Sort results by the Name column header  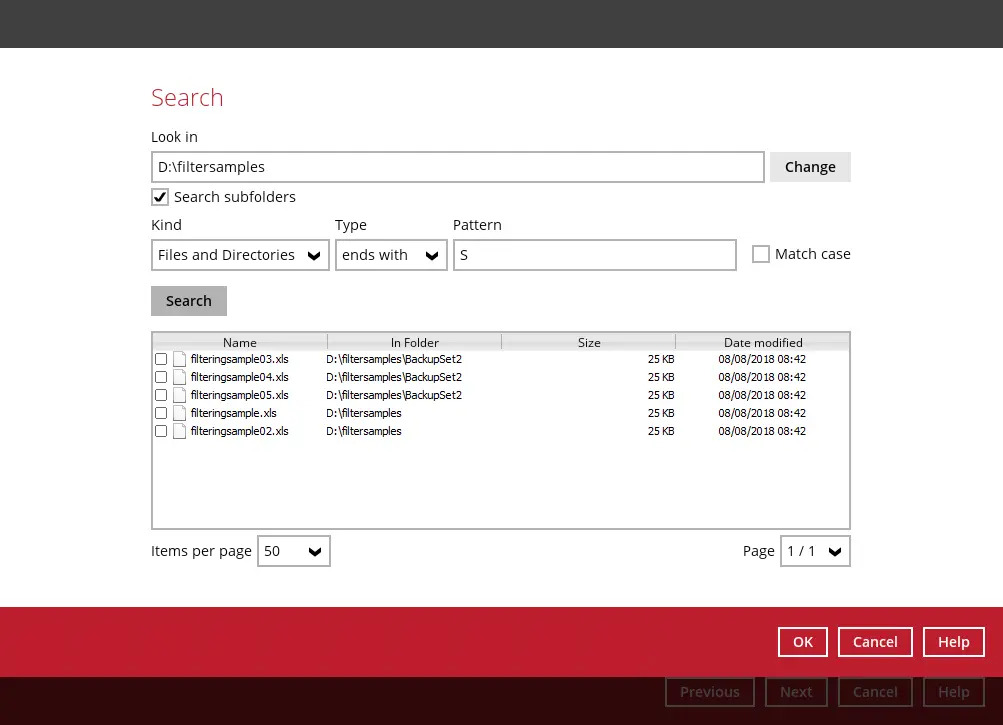pos(240,342)
